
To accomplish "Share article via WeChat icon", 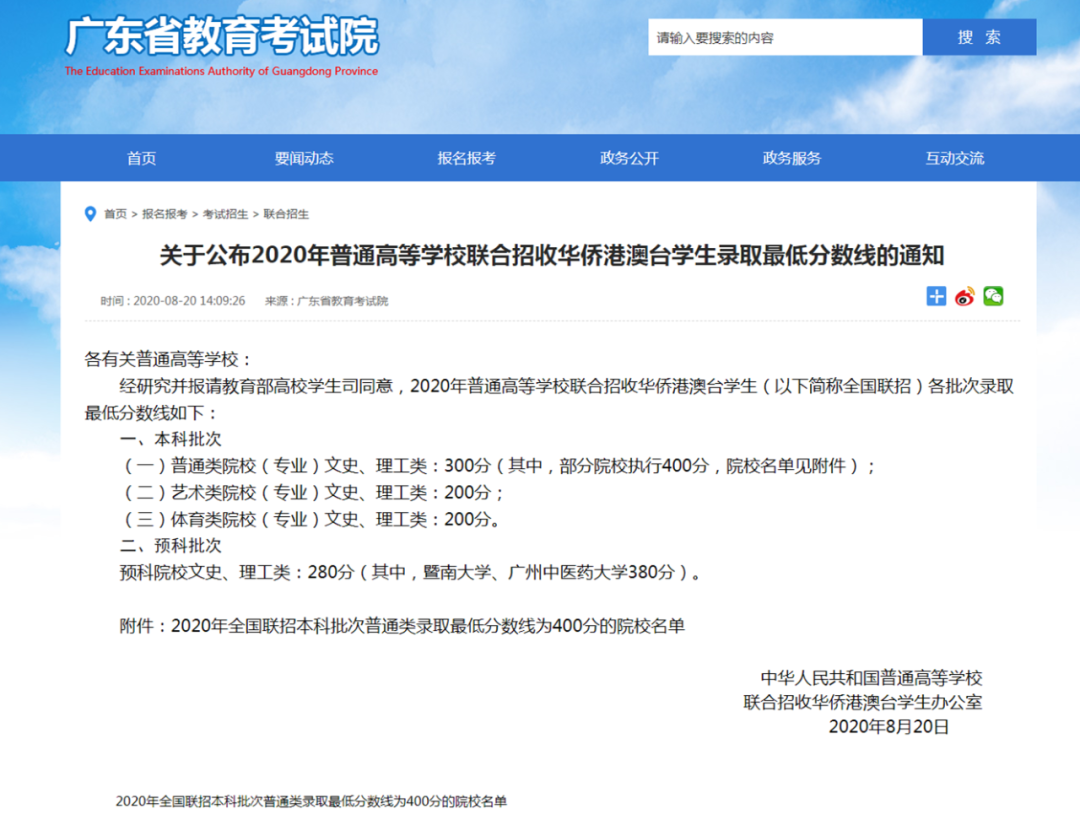I will click(x=993, y=296).
